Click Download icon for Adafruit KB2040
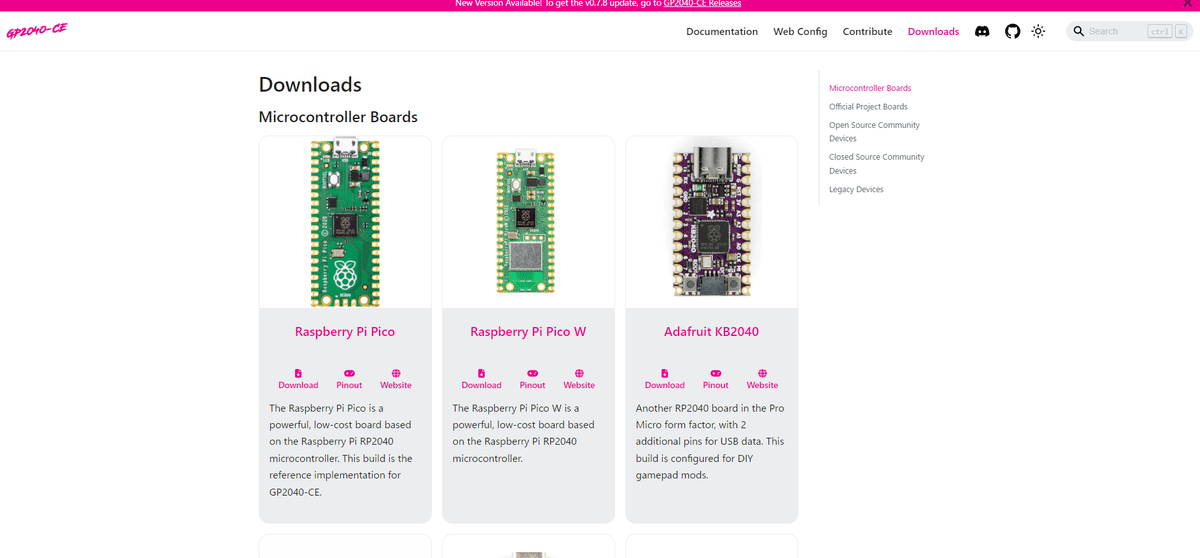The width and height of the screenshot is (1200, 558). (664, 373)
